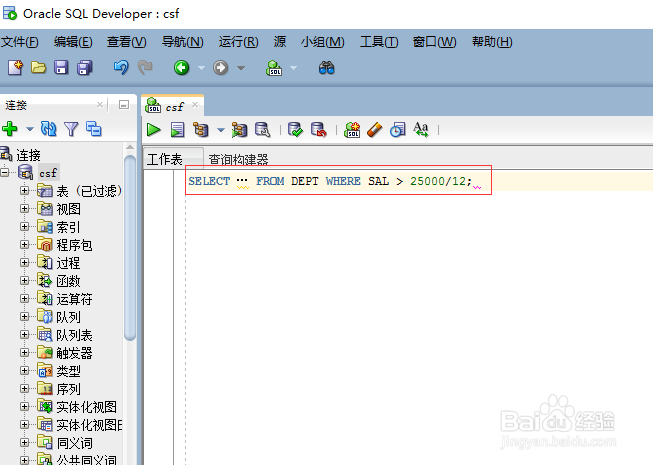653x465 pixels.
Task: Open the 导航(N) menu
Action: 182,42
